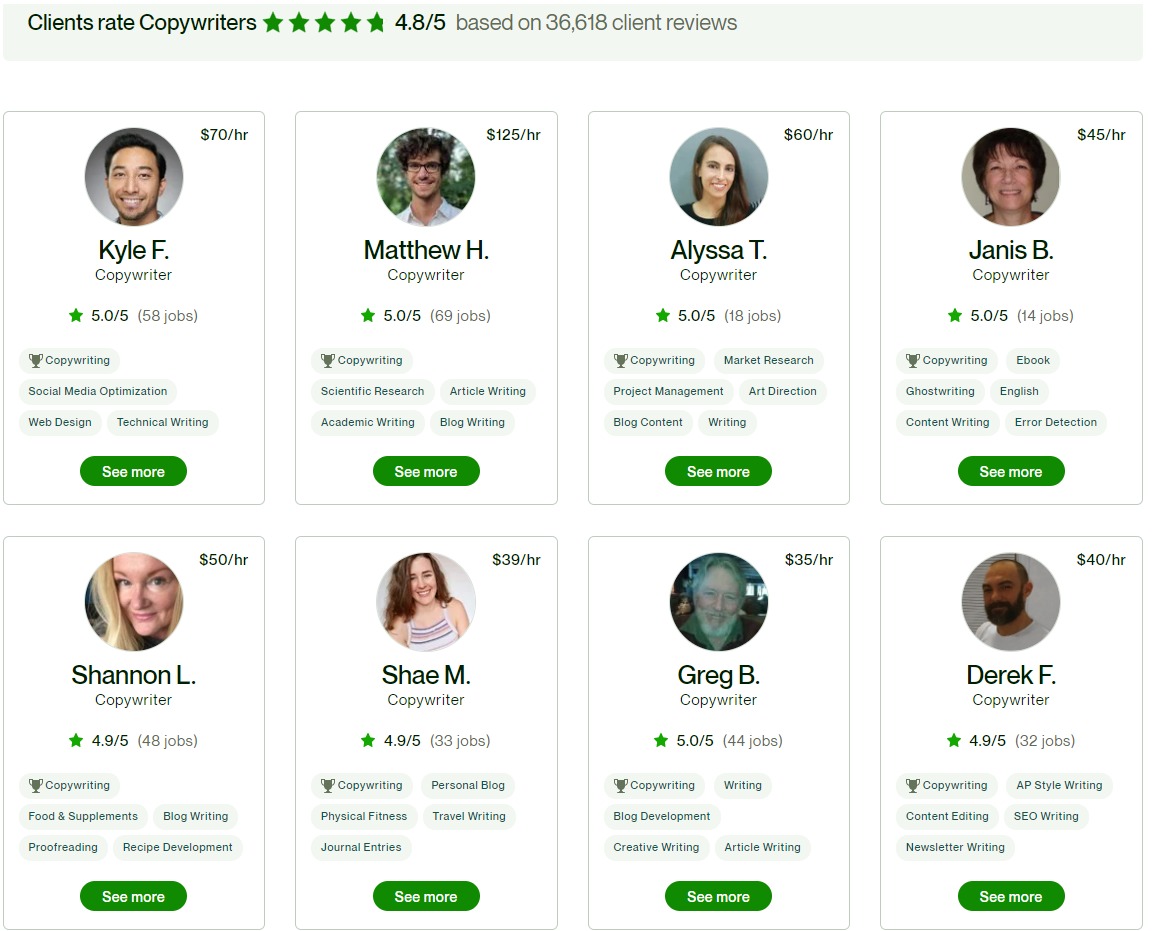
Task: Open See more for Matthew H.
Action: pyautogui.click(x=426, y=471)
